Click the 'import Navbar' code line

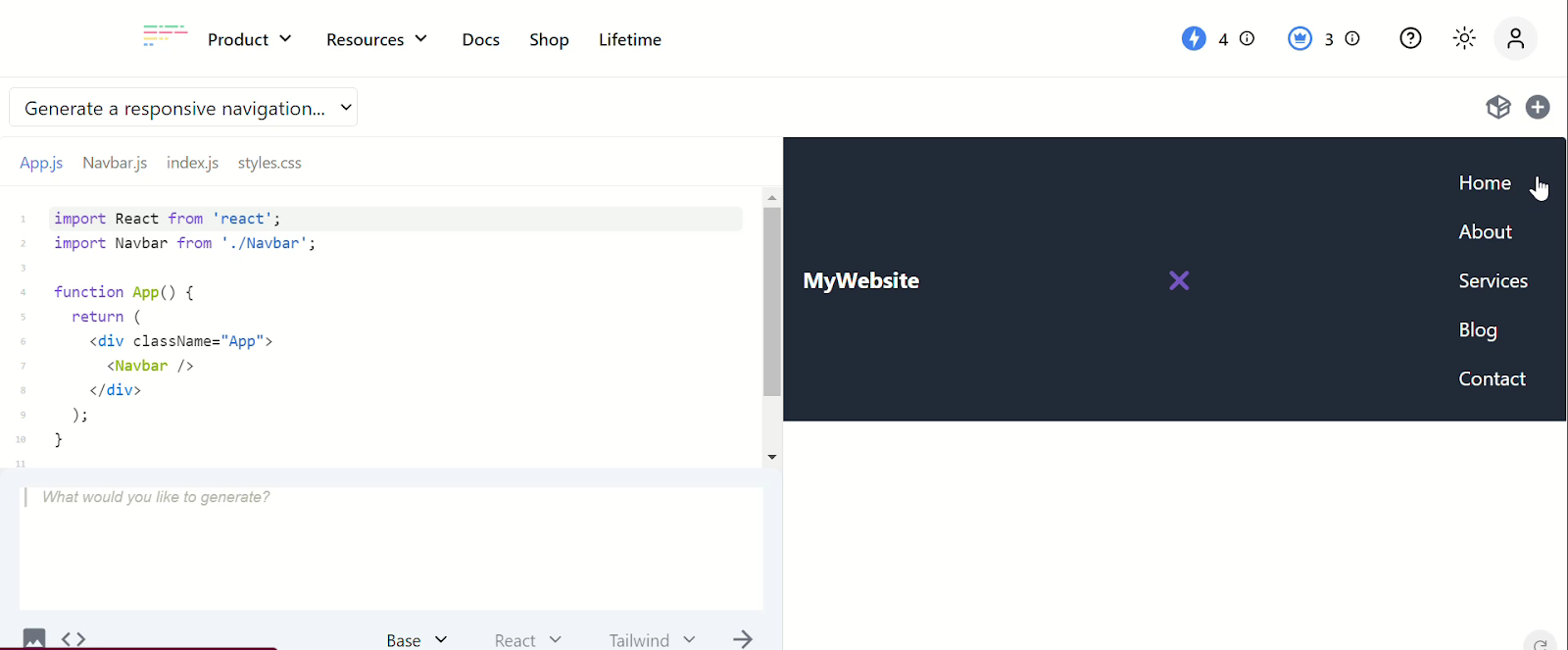point(185,243)
